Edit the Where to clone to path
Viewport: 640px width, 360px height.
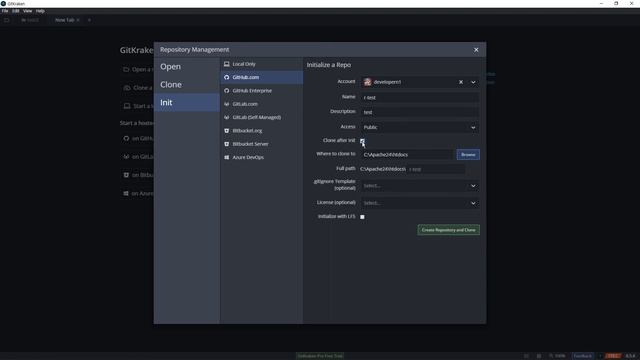click(x=407, y=155)
